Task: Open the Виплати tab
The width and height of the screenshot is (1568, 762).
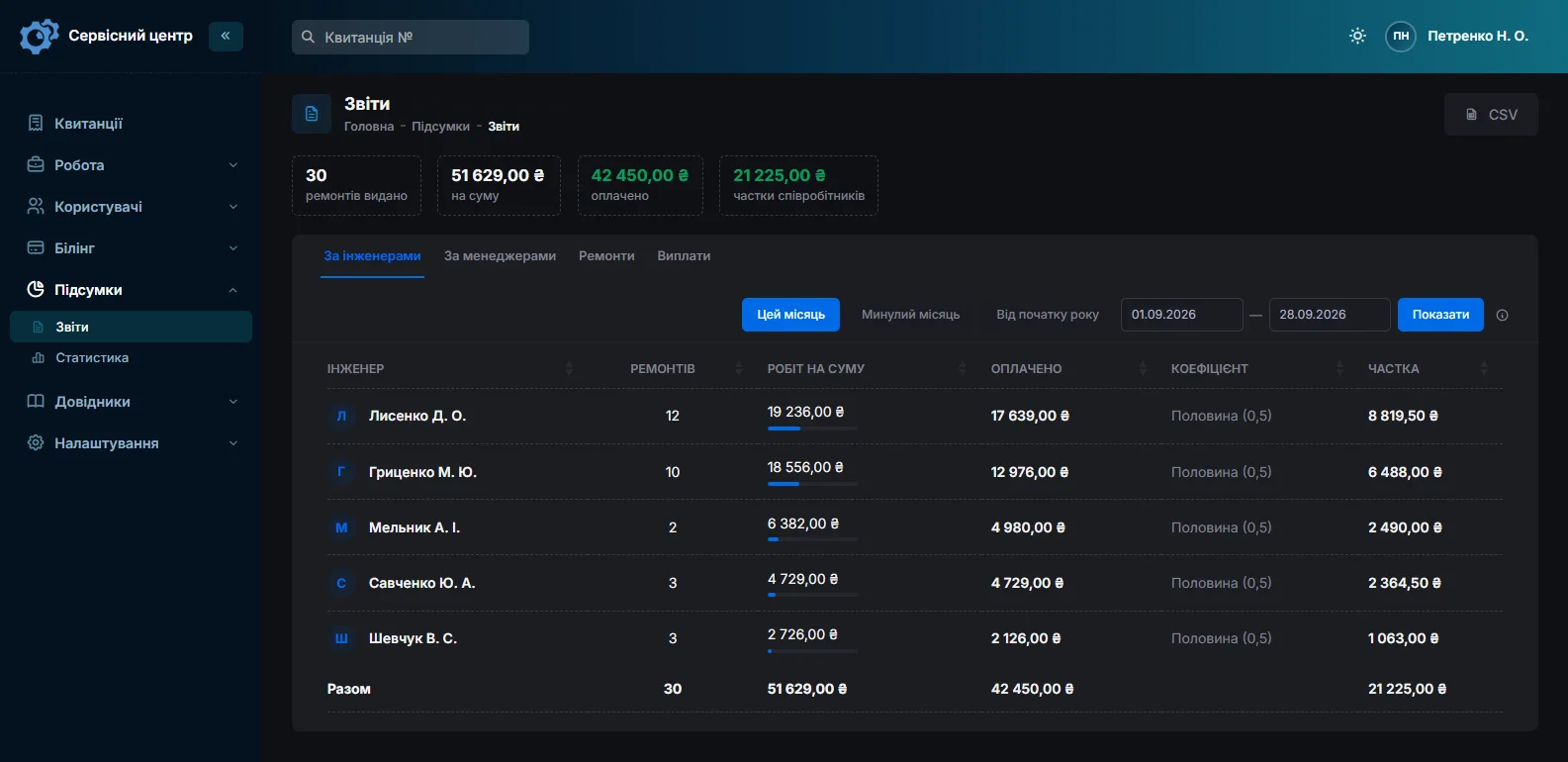Action: (684, 256)
